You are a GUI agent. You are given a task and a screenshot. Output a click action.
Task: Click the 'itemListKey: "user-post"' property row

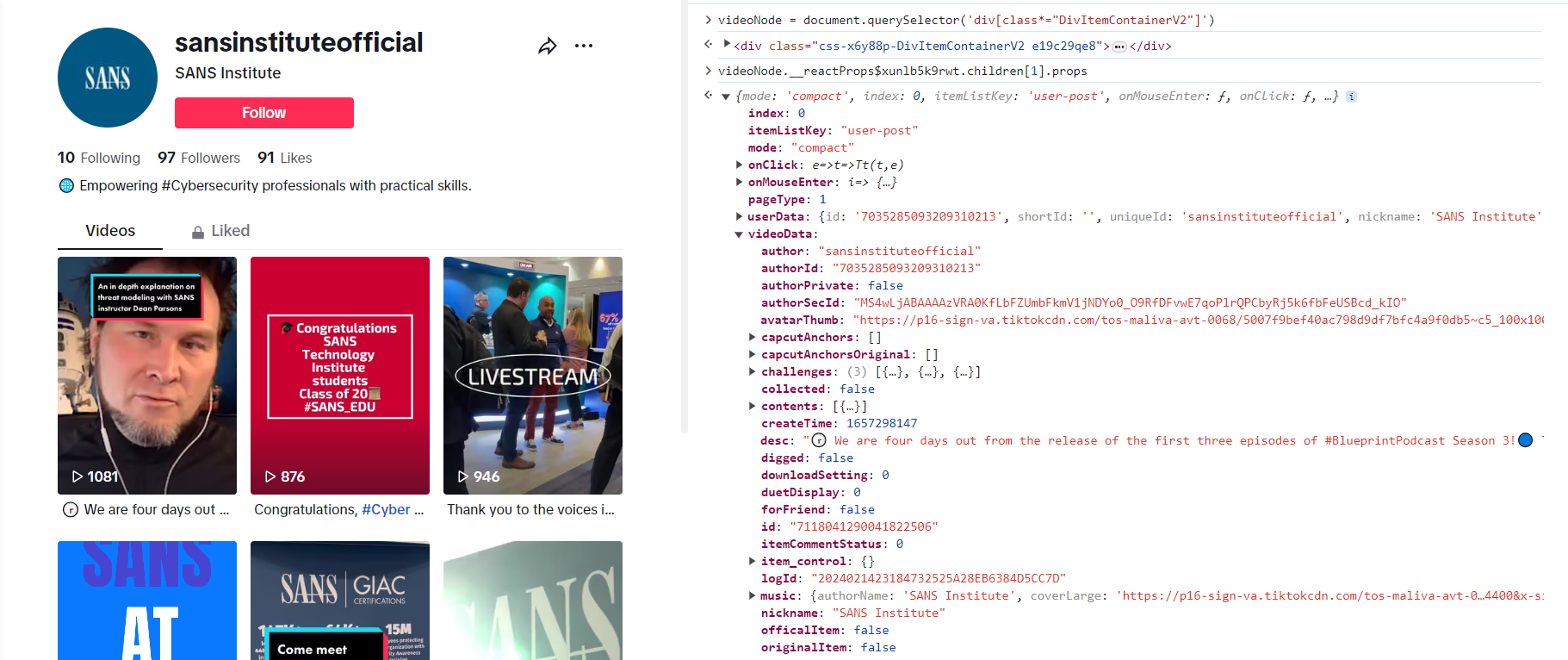[833, 130]
